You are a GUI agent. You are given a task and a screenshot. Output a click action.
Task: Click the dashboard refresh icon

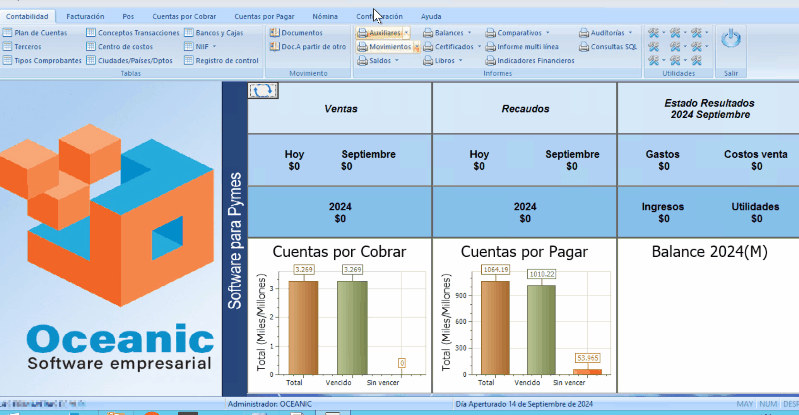point(263,90)
